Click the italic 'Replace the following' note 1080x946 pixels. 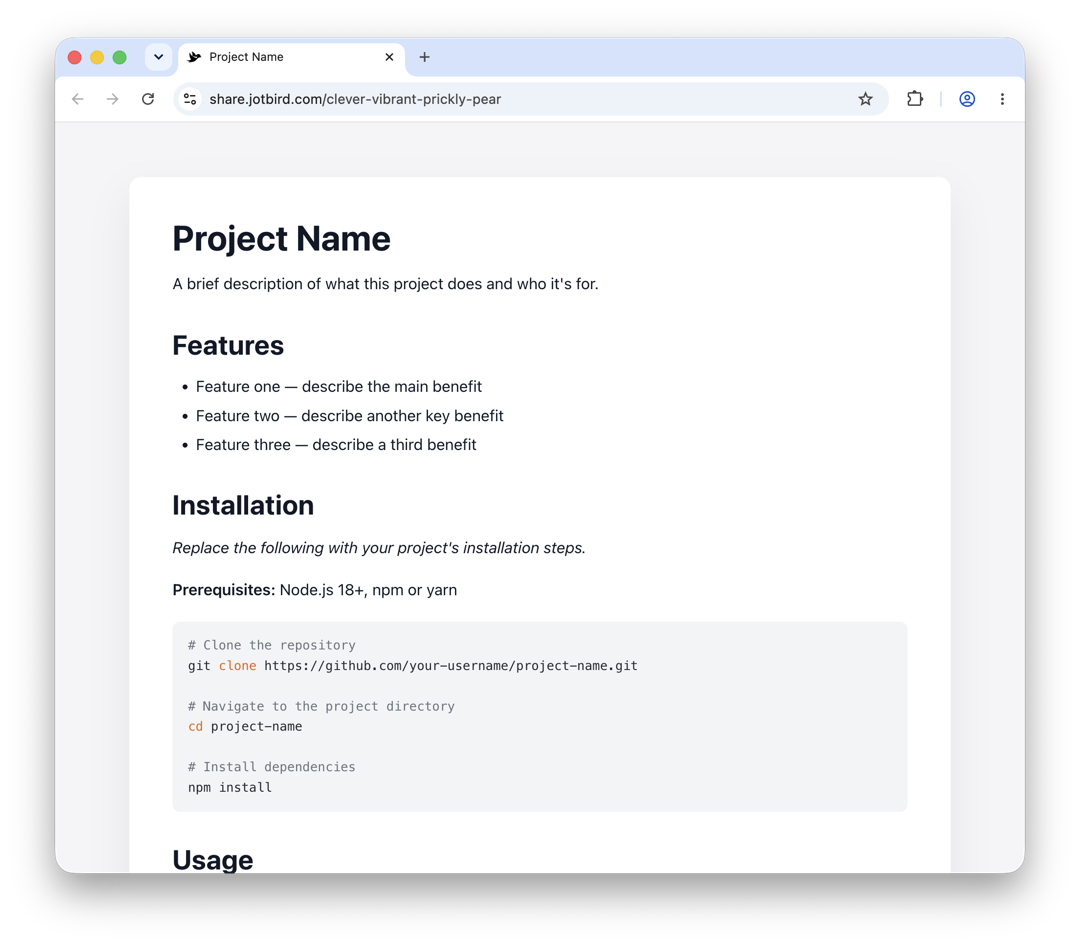click(379, 548)
